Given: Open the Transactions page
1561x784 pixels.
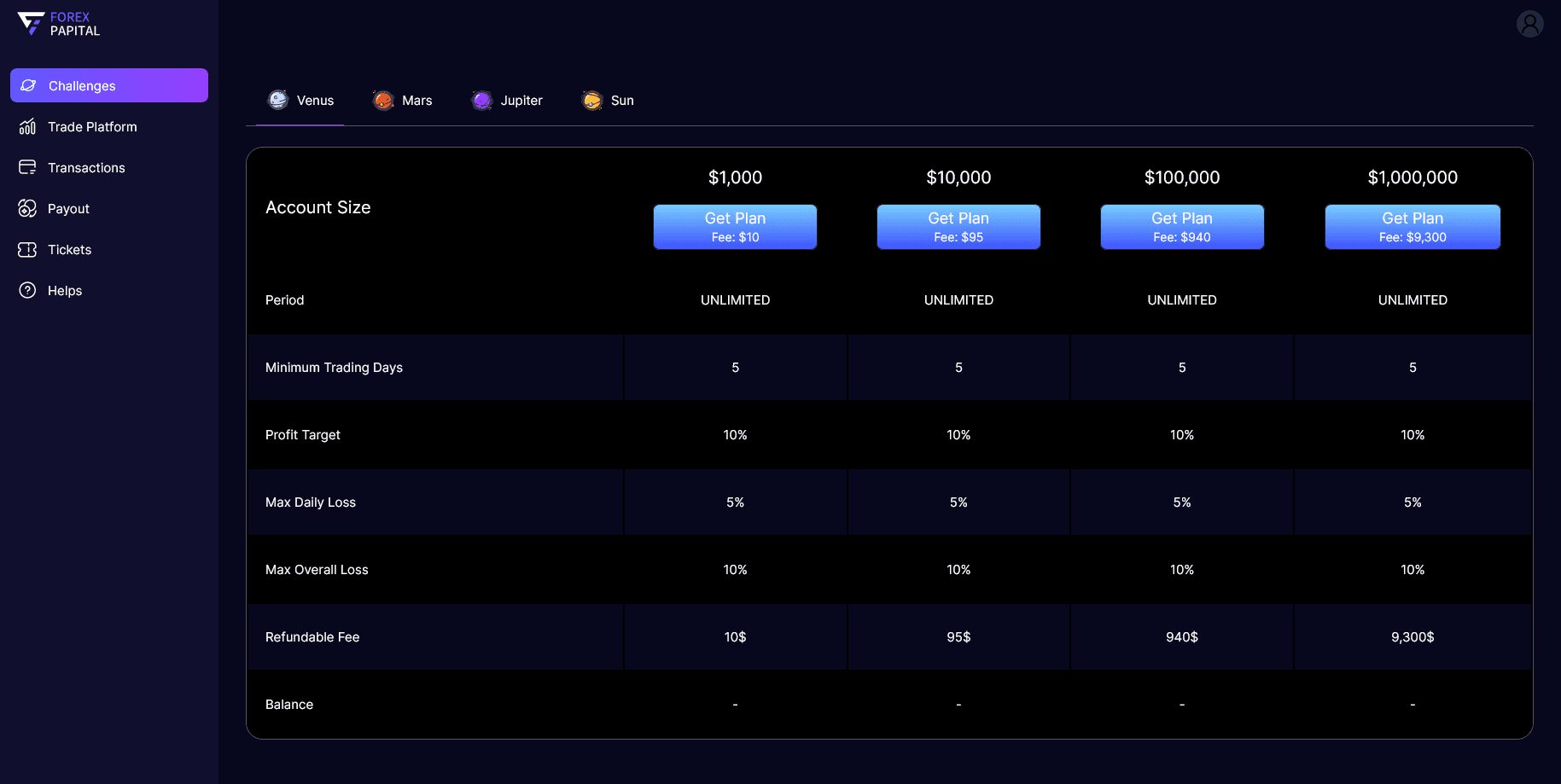Looking at the screenshot, I should [109, 167].
